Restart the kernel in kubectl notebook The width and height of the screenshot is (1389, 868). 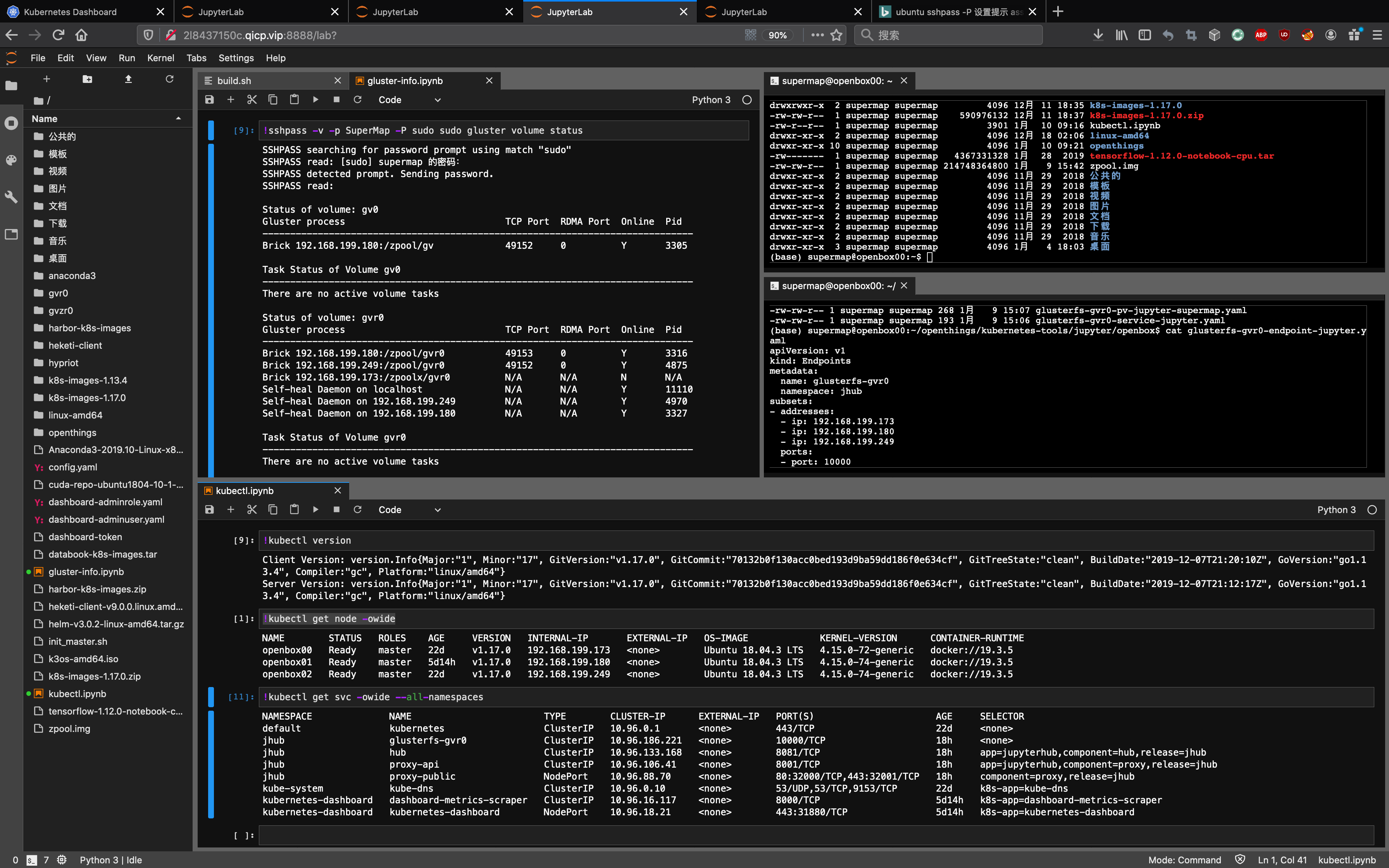pos(358,510)
